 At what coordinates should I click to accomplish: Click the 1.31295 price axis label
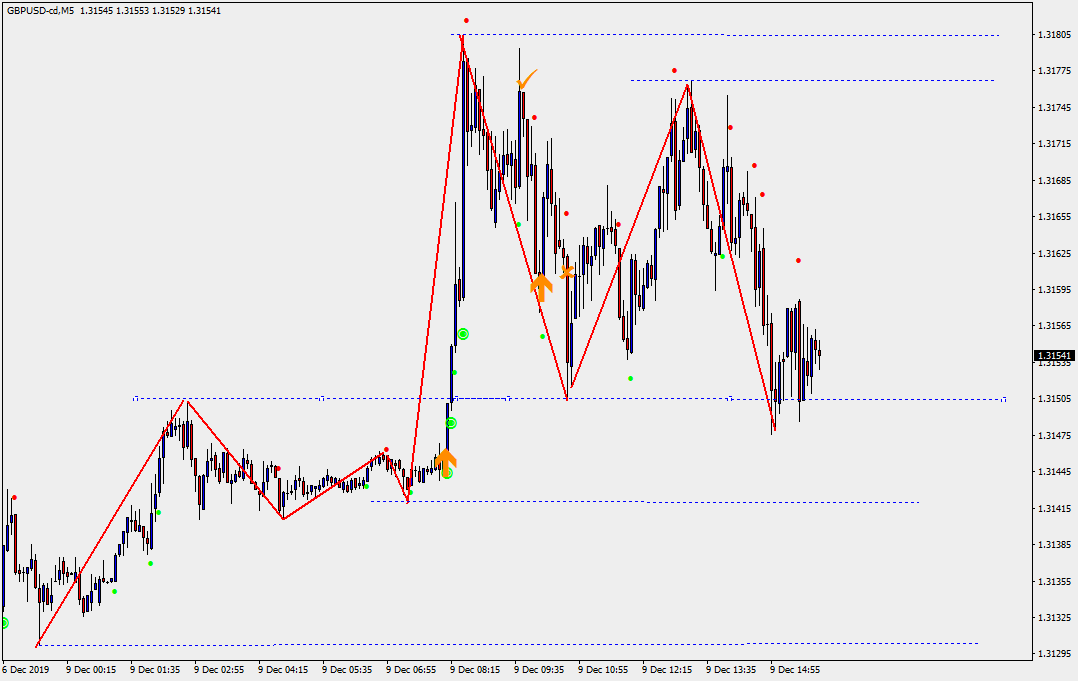click(1054, 654)
